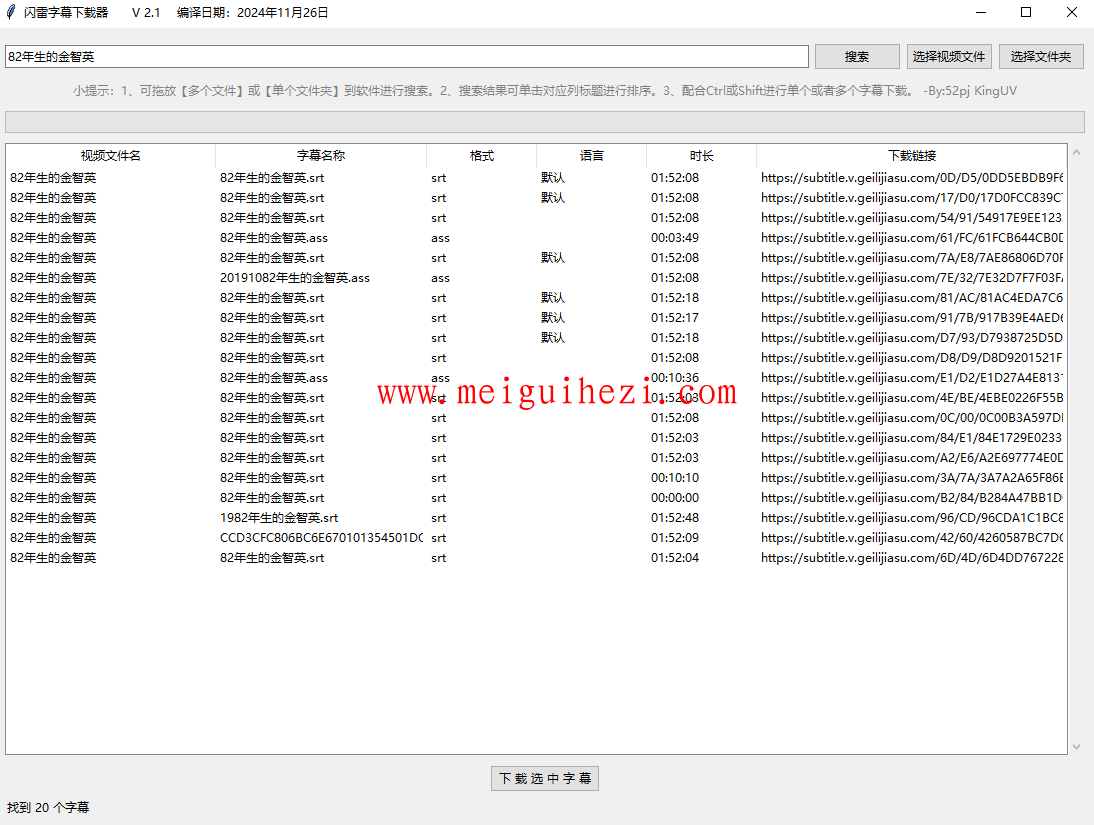Image resolution: width=1094 pixels, height=825 pixels.
Task: Sort by 视频文件名 column header
Action: pos(110,156)
